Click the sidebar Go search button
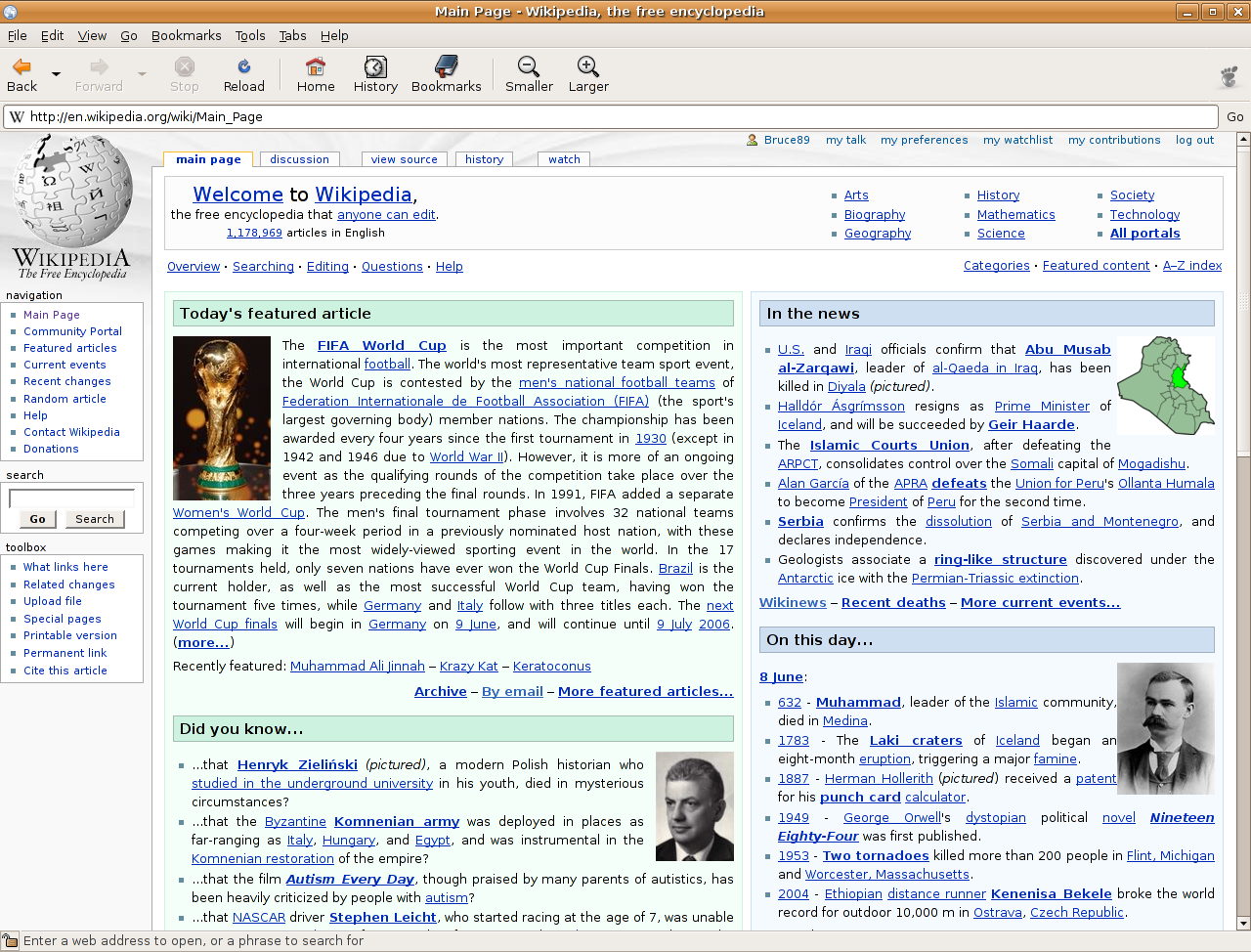 37,519
